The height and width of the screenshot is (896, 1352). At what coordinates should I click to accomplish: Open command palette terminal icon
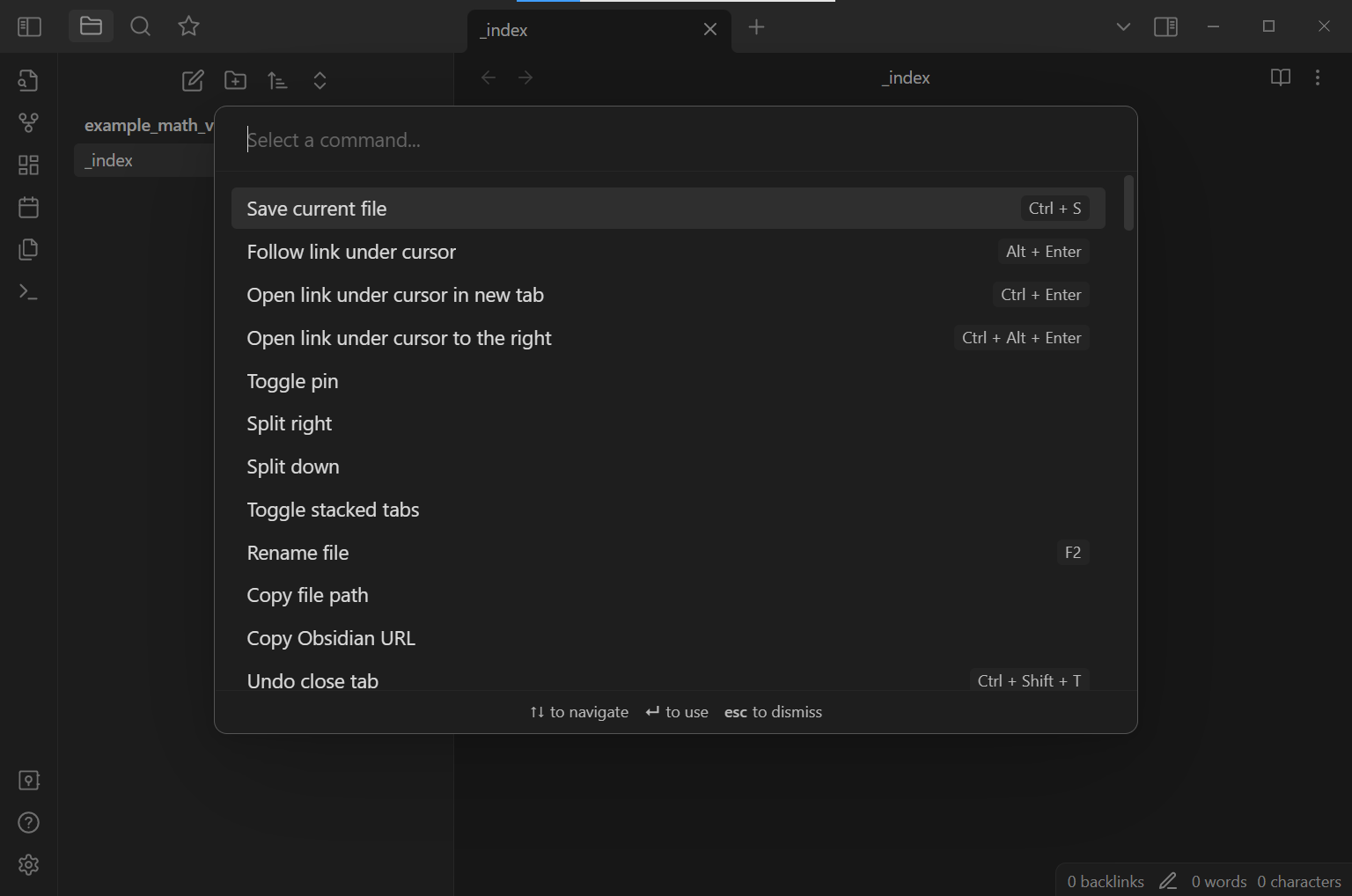(28, 291)
